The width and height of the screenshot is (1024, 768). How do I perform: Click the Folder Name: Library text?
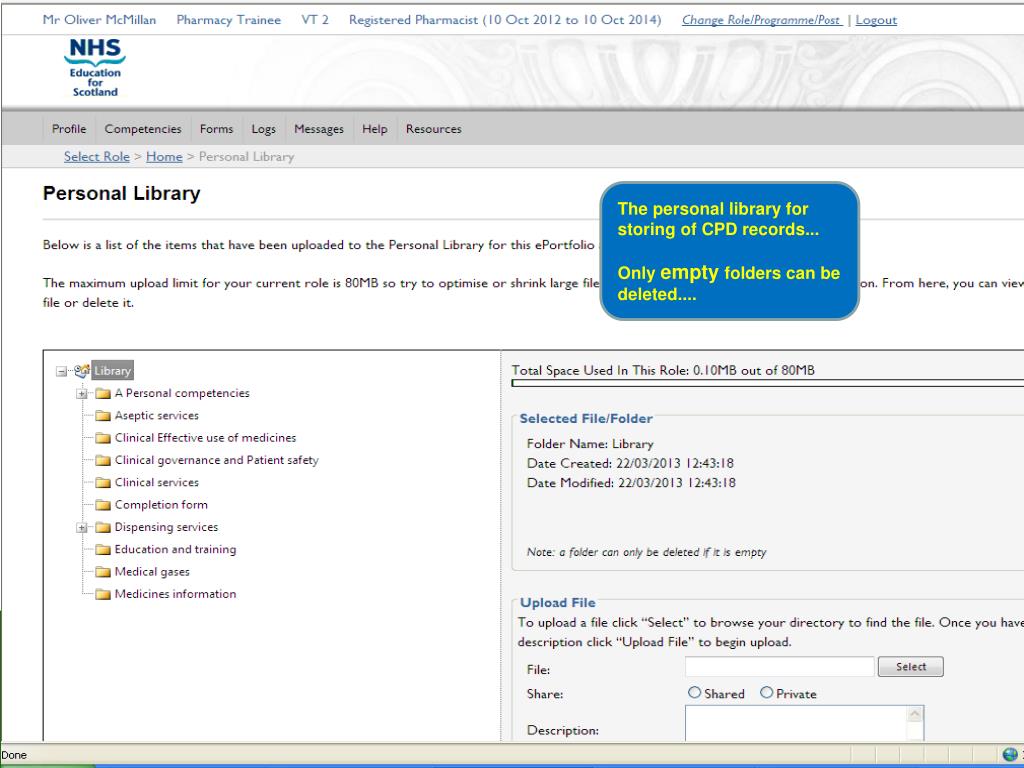pos(590,443)
